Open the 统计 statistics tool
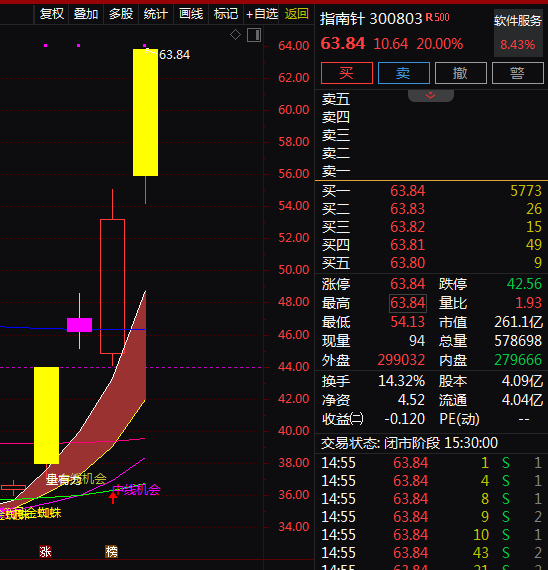548x570 pixels. pyautogui.click(x=156, y=14)
